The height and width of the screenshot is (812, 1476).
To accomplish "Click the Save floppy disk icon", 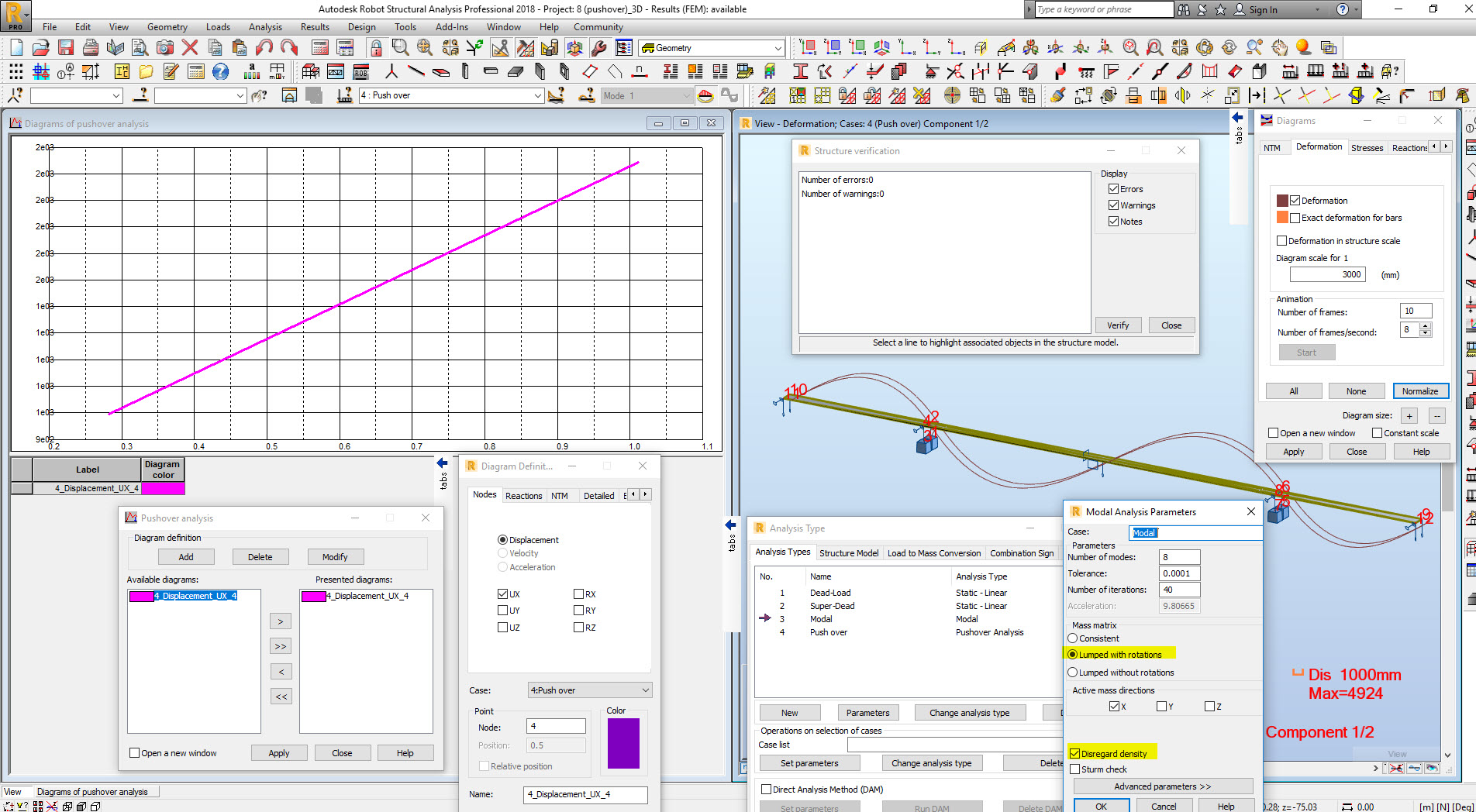I will tap(66, 48).
